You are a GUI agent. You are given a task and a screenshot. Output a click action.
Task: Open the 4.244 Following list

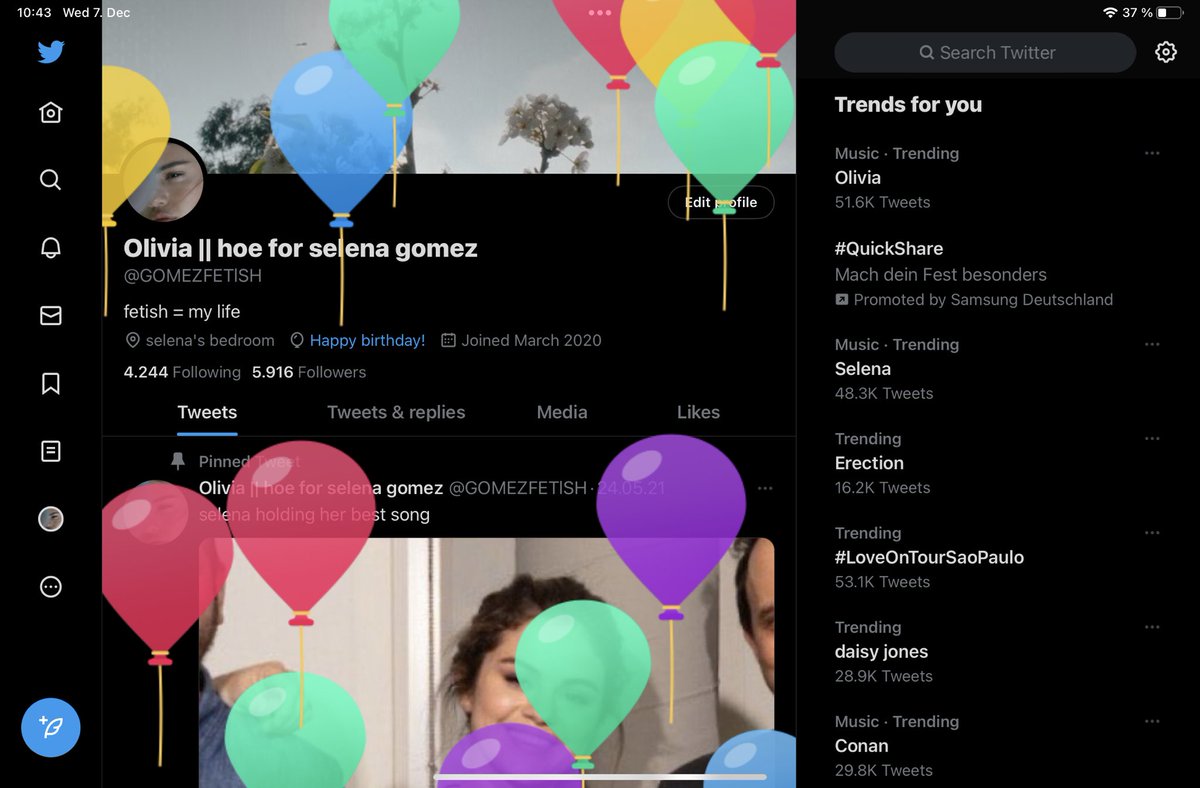pos(182,372)
